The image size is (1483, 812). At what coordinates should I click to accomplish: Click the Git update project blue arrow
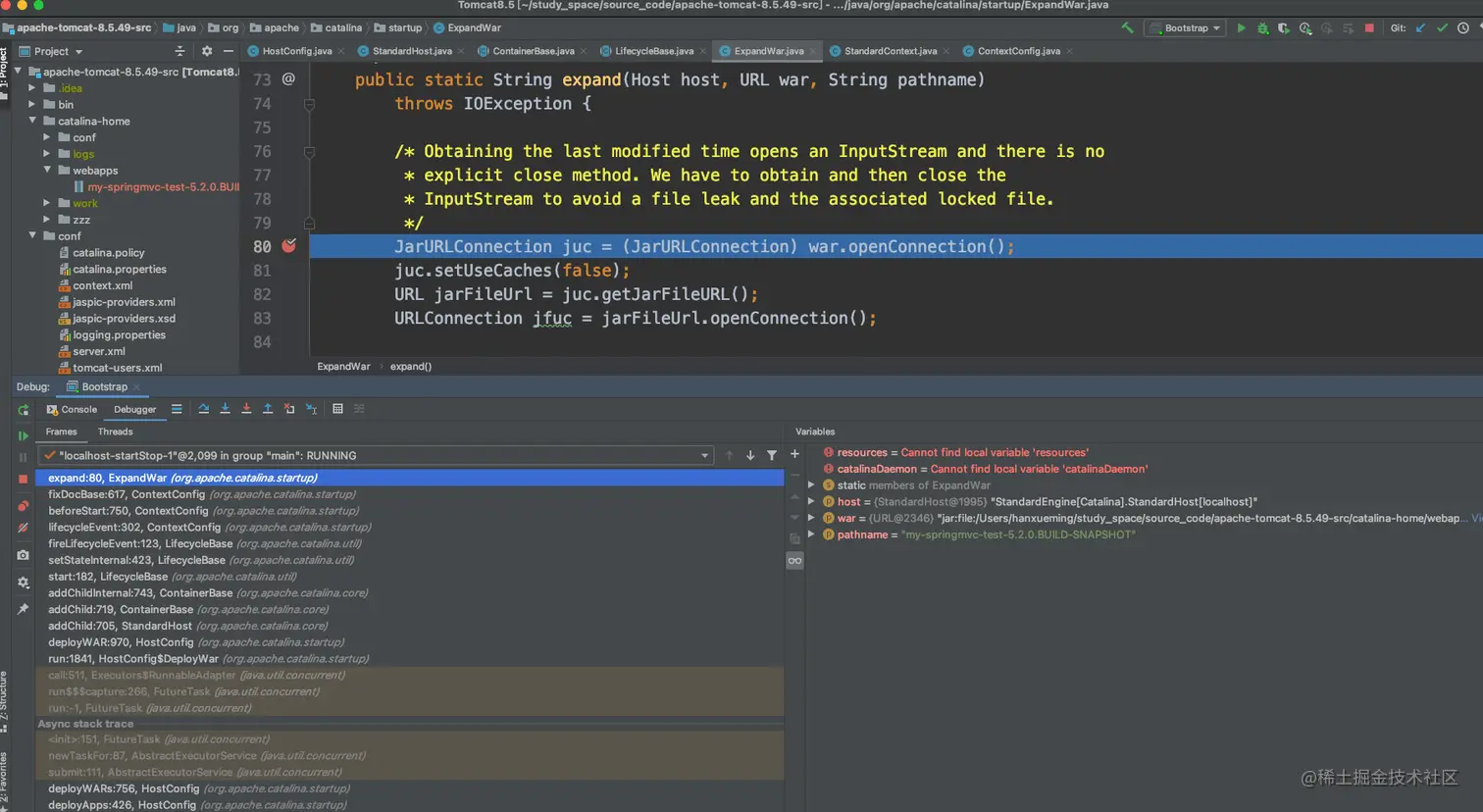pos(1420,27)
